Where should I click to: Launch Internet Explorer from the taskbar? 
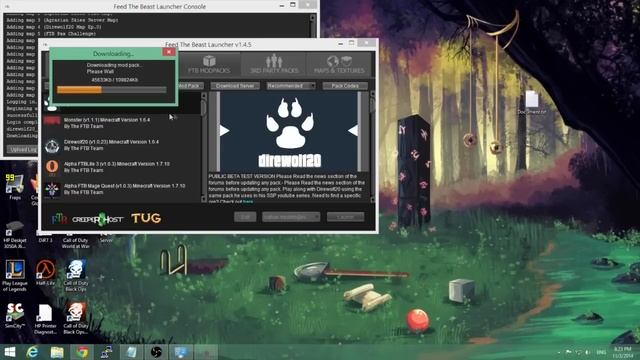tap(32, 352)
